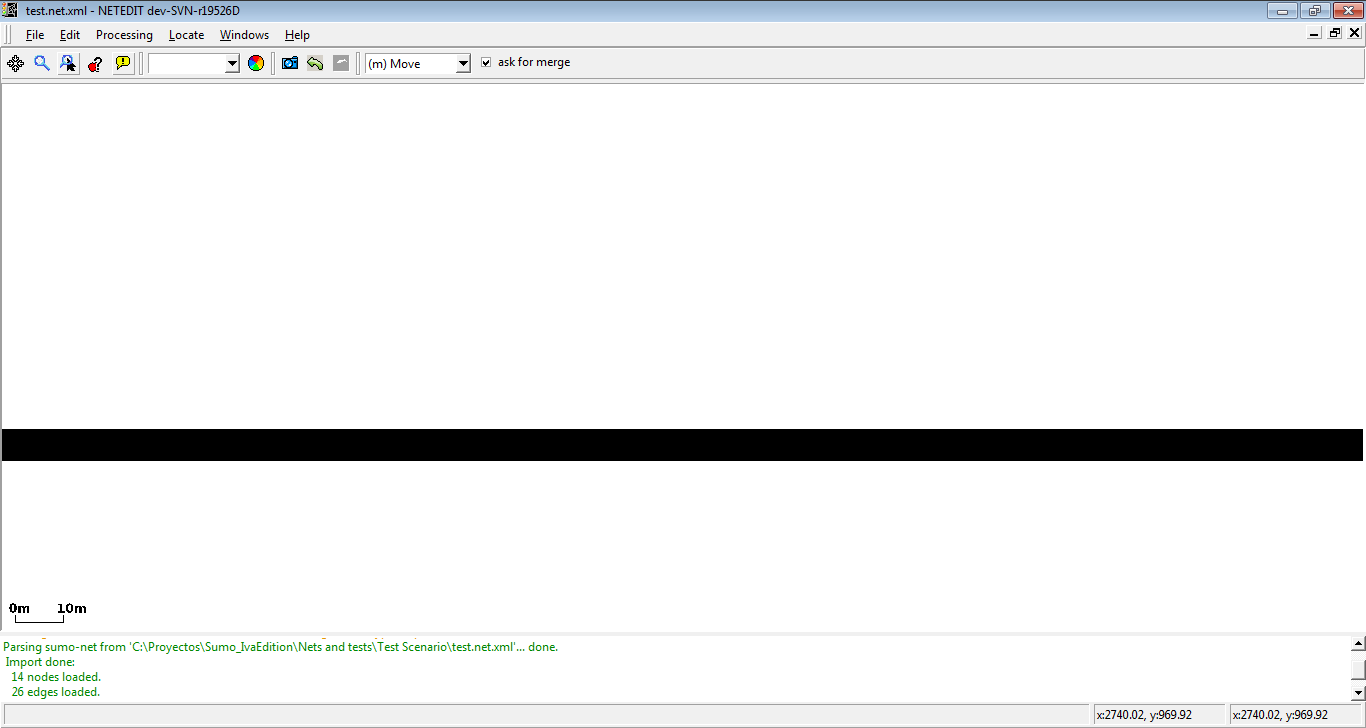Viewport: 1366px width, 728px height.
Task: Select the magnifier zoom tool icon
Action: click(x=42, y=63)
